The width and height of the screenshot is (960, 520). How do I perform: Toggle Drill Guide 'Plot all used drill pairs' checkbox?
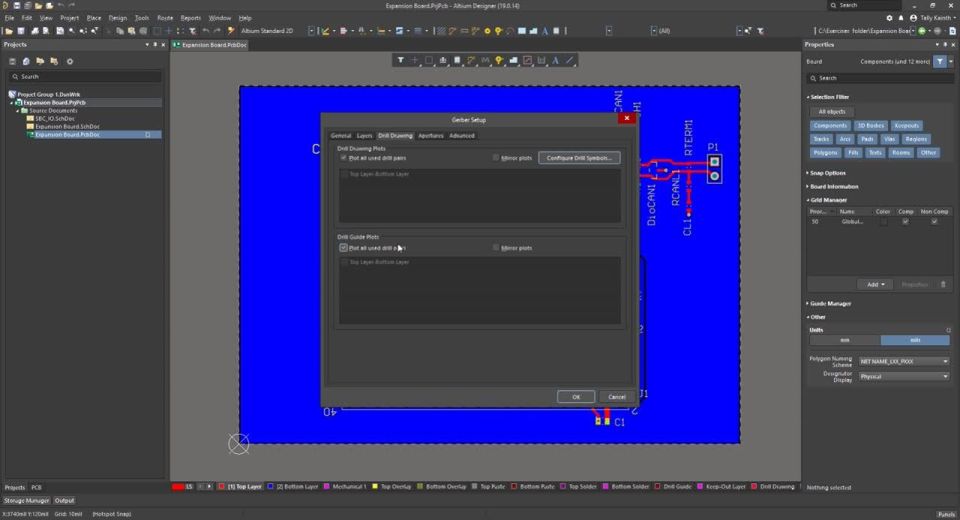(343, 247)
